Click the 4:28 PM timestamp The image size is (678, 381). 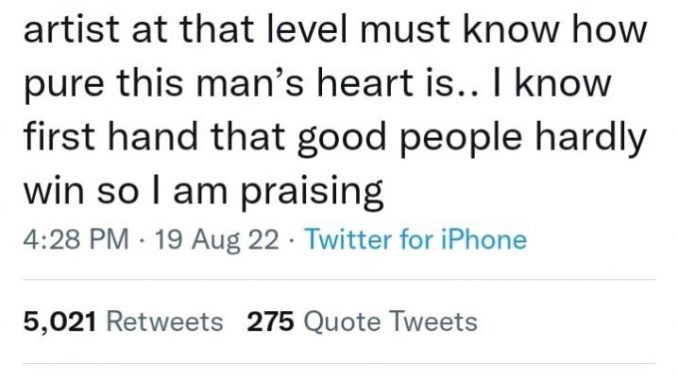point(76,239)
